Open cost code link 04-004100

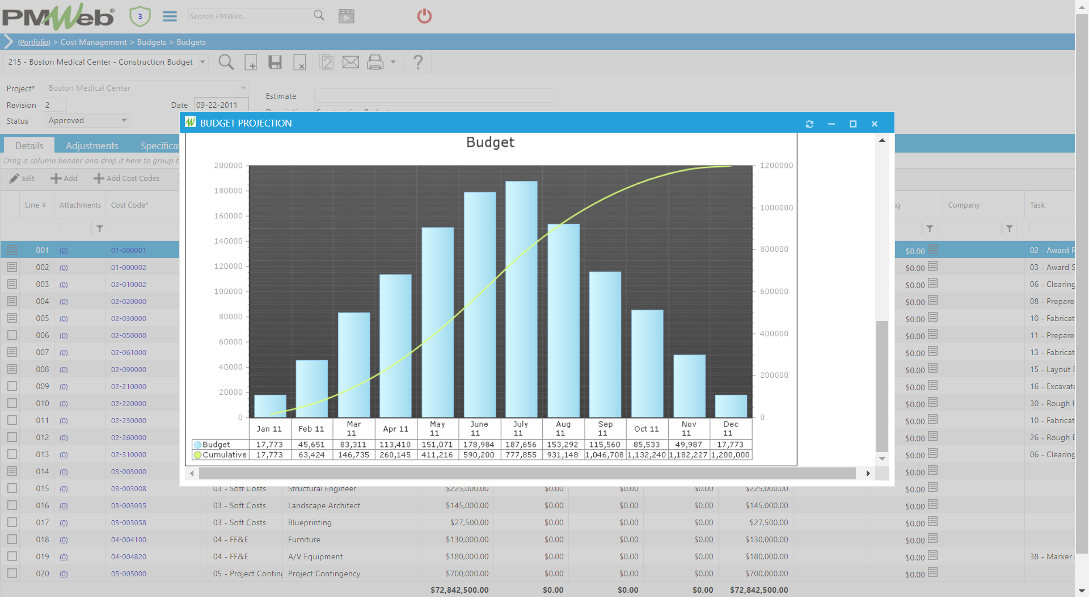click(x=128, y=539)
